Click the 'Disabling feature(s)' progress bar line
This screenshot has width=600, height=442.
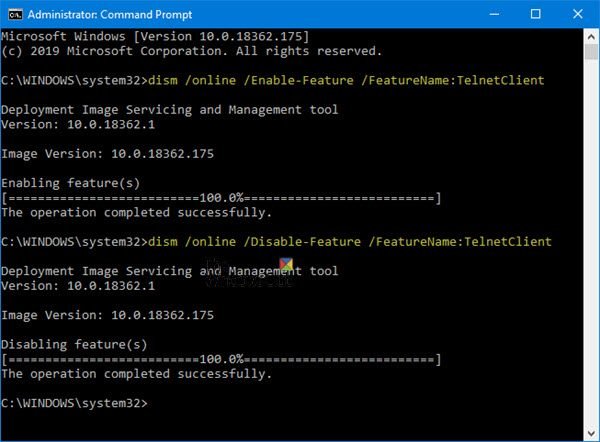221,358
